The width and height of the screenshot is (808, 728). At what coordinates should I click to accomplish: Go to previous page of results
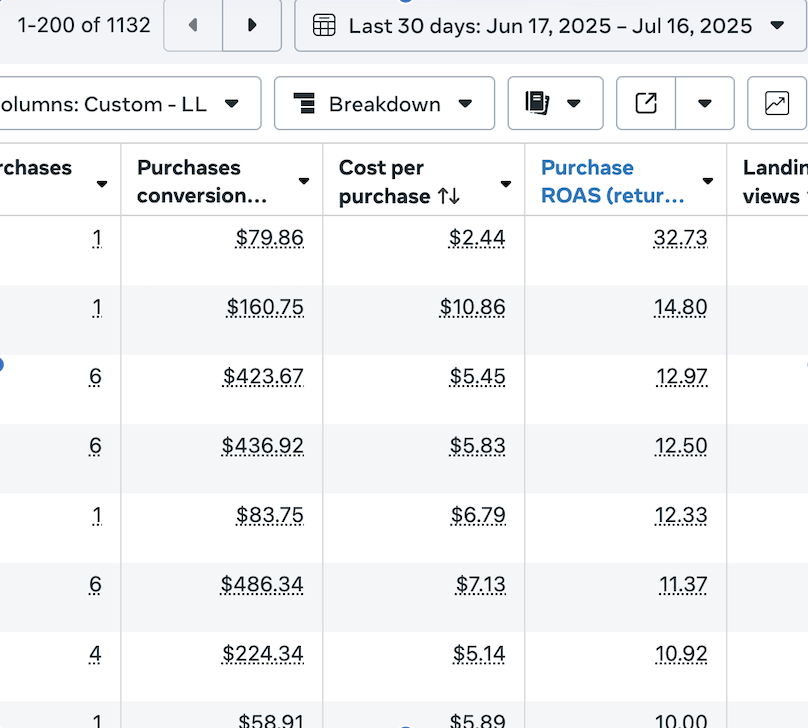coord(193,25)
